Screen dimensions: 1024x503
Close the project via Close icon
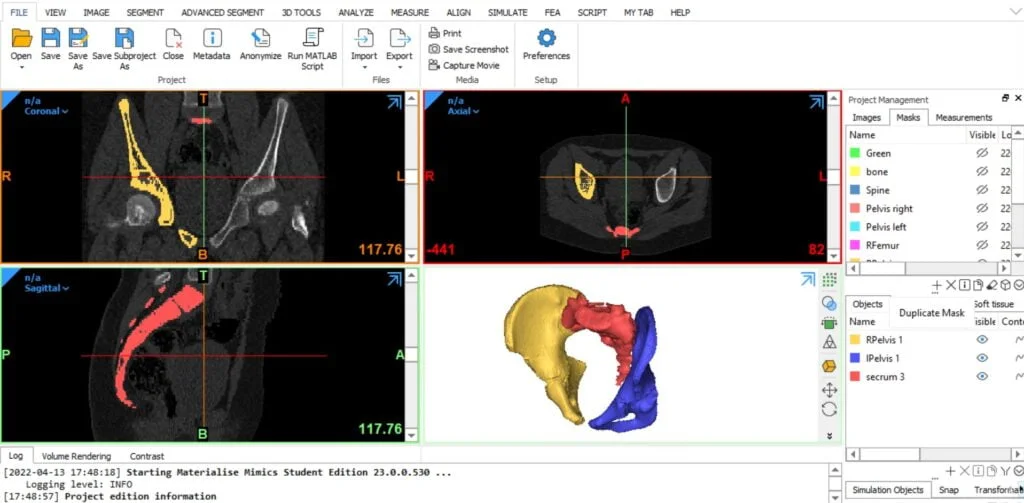pyautogui.click(x=173, y=38)
